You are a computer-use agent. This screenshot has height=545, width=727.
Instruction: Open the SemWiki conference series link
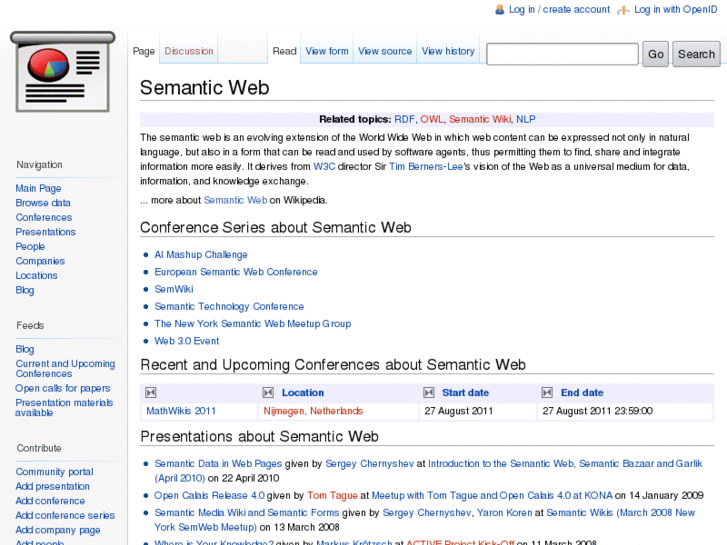[x=174, y=289]
